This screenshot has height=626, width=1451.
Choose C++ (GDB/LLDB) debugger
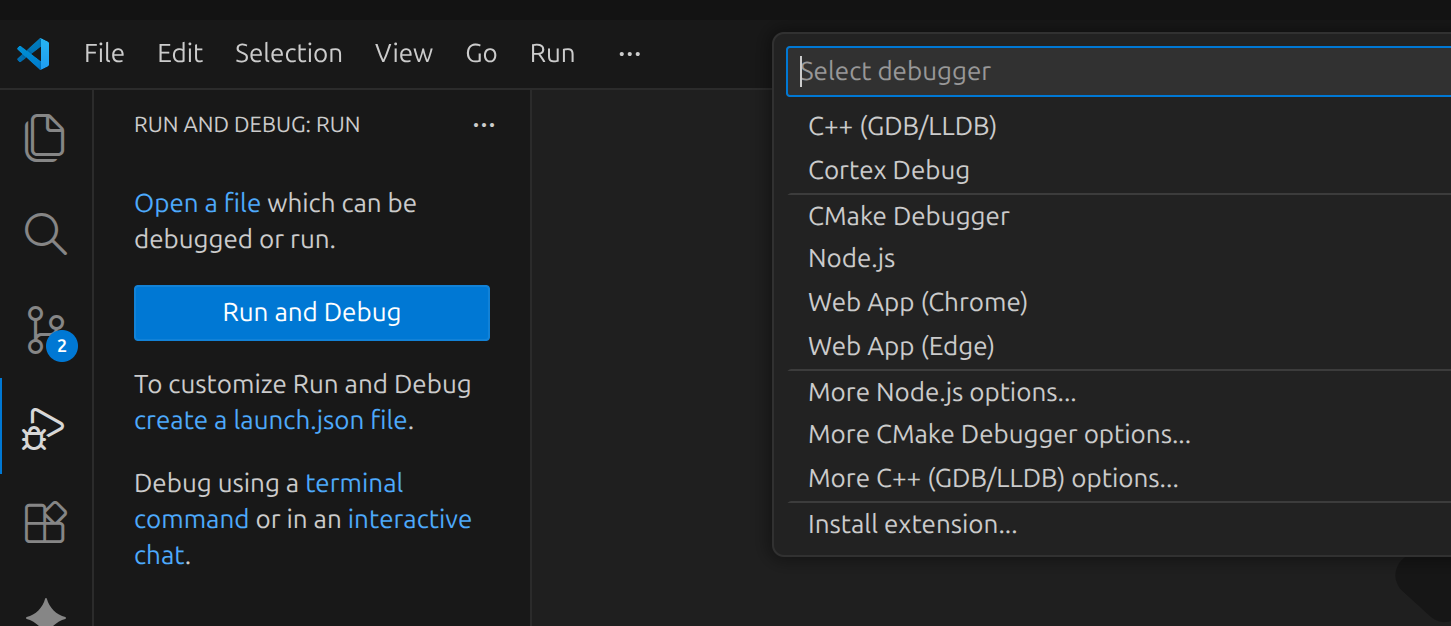coord(1120,126)
